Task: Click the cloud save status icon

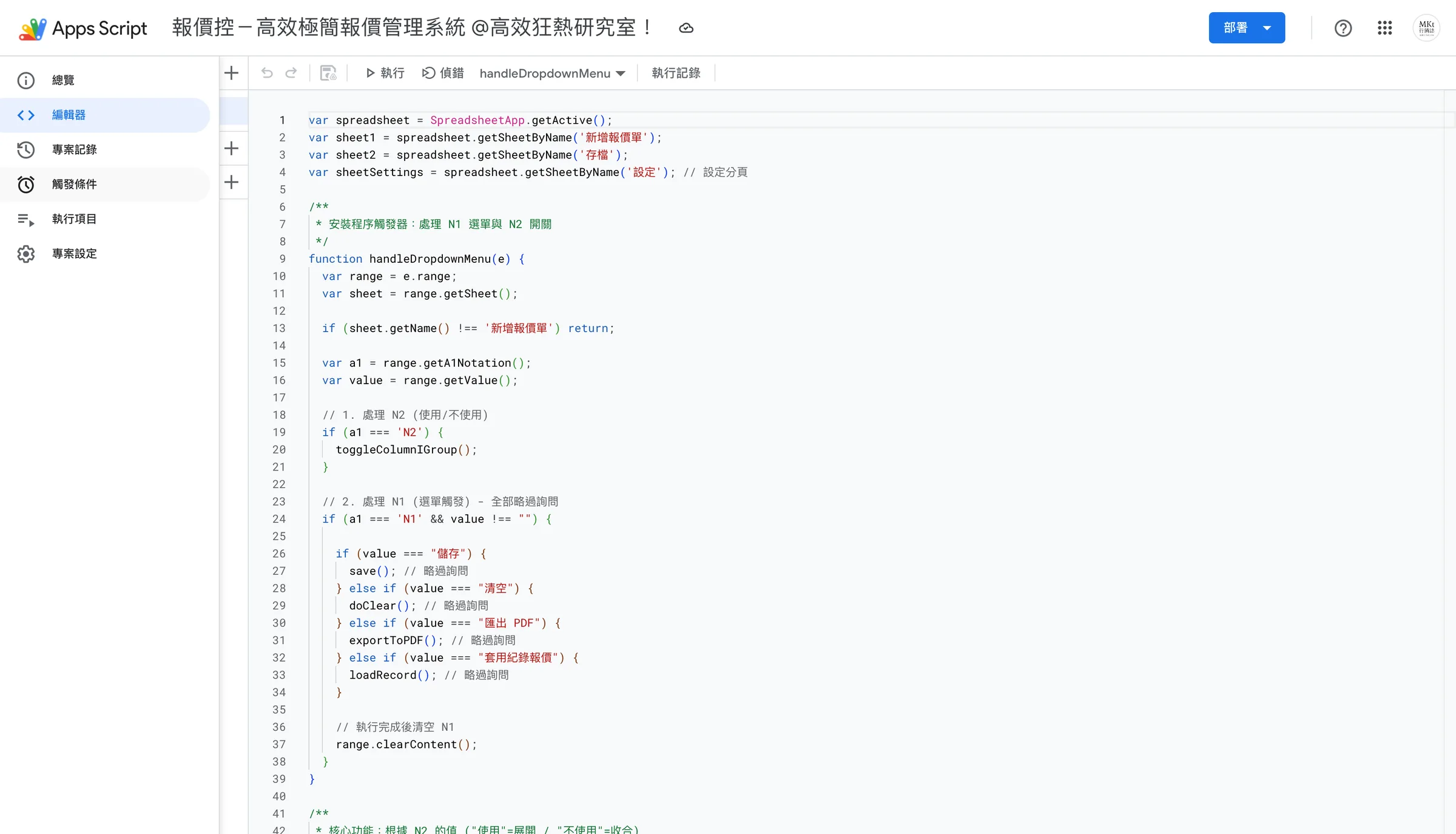Action: (686, 28)
